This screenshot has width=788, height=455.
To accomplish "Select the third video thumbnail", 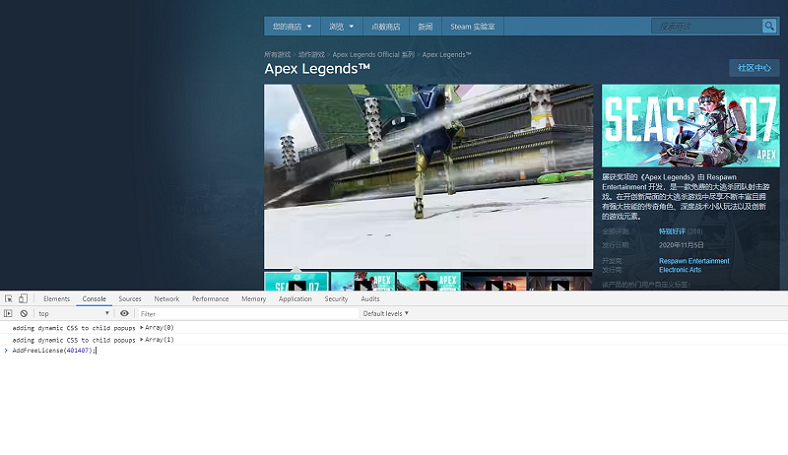I will pos(429,282).
